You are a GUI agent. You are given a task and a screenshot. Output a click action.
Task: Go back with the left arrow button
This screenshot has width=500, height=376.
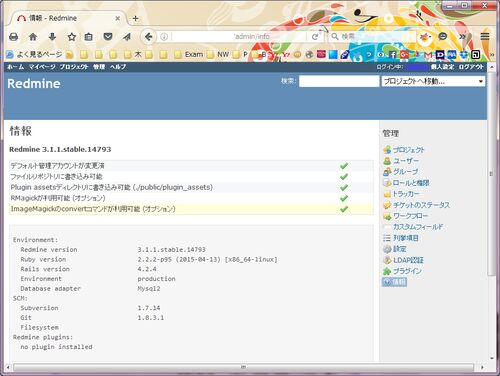point(148,37)
